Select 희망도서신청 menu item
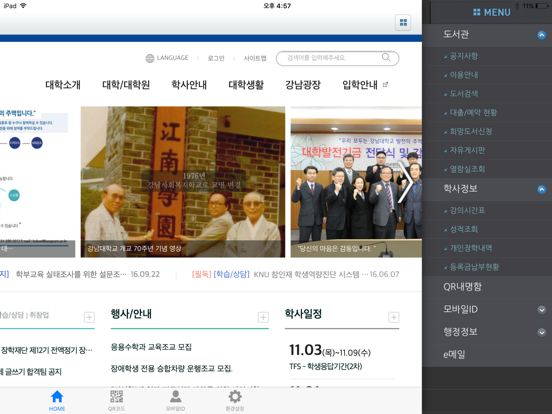This screenshot has width=552, height=414. (471, 131)
